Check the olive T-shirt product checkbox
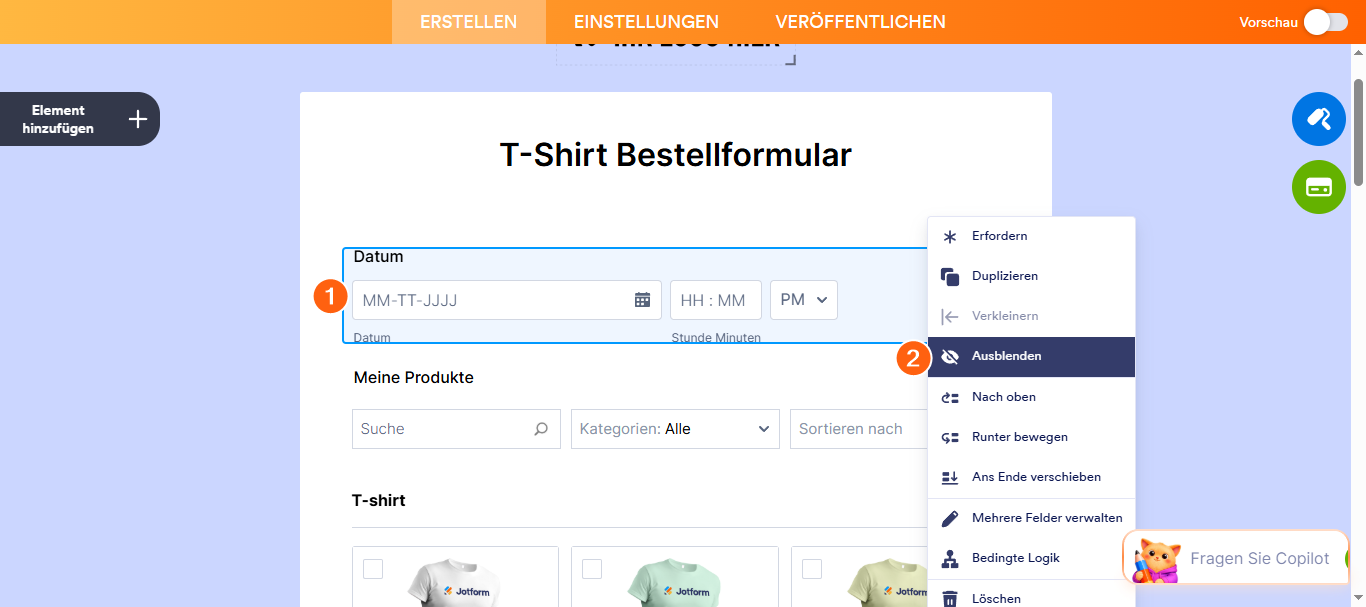This screenshot has height=607, width=1366. (812, 569)
